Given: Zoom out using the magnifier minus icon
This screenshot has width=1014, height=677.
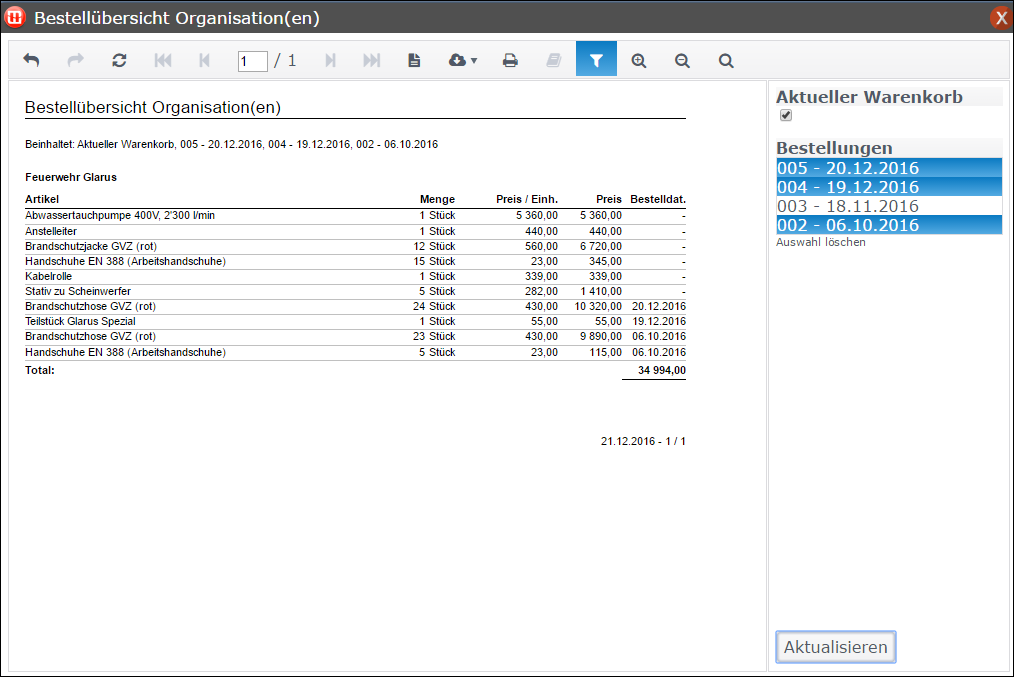Looking at the screenshot, I should [x=682, y=60].
